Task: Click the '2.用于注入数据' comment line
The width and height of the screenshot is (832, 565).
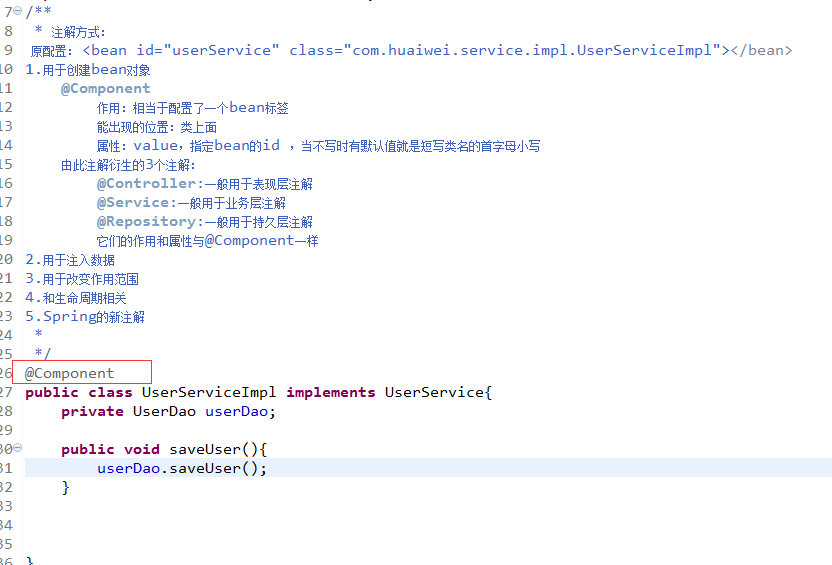Action: 70,260
